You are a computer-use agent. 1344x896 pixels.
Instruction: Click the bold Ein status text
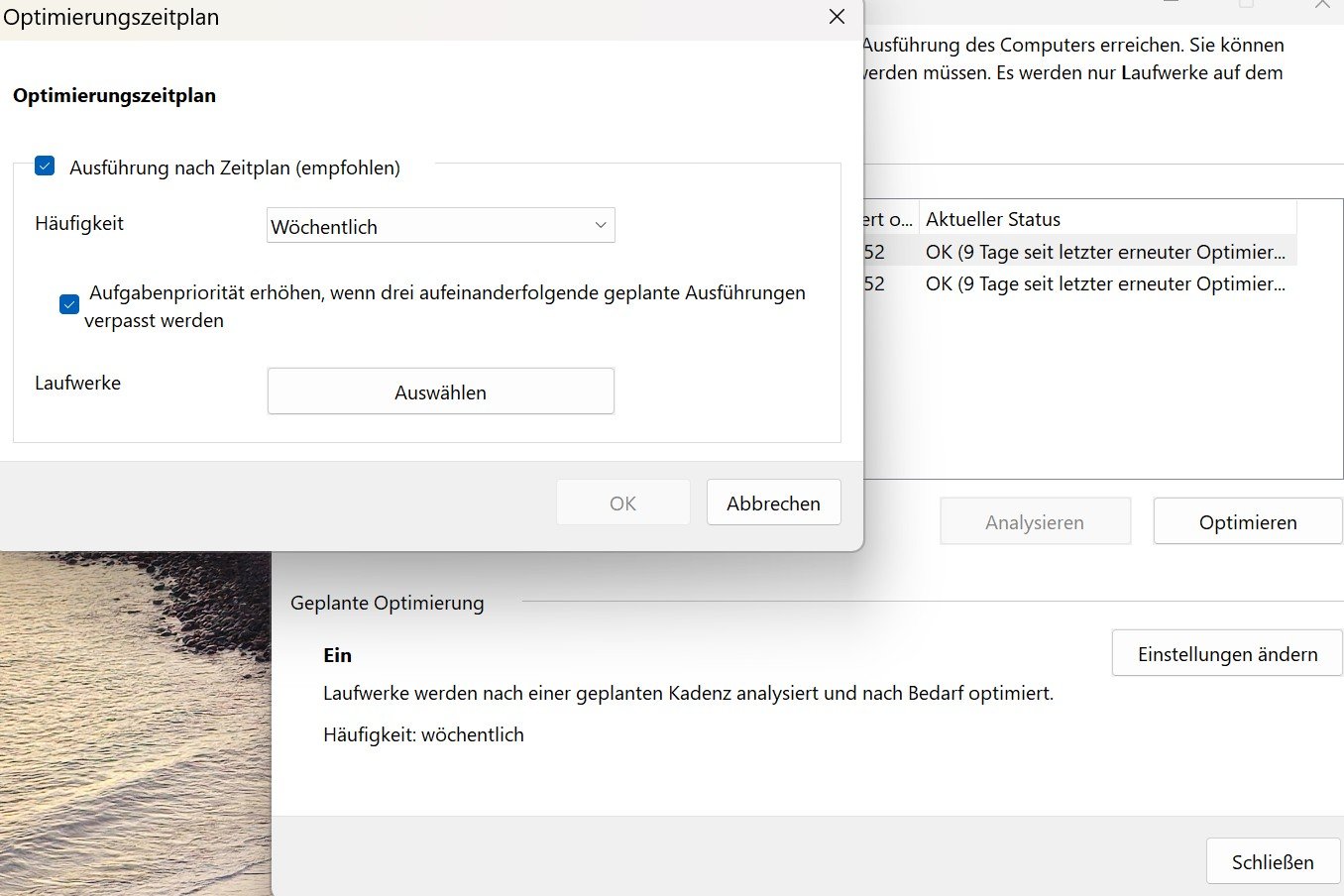337,655
